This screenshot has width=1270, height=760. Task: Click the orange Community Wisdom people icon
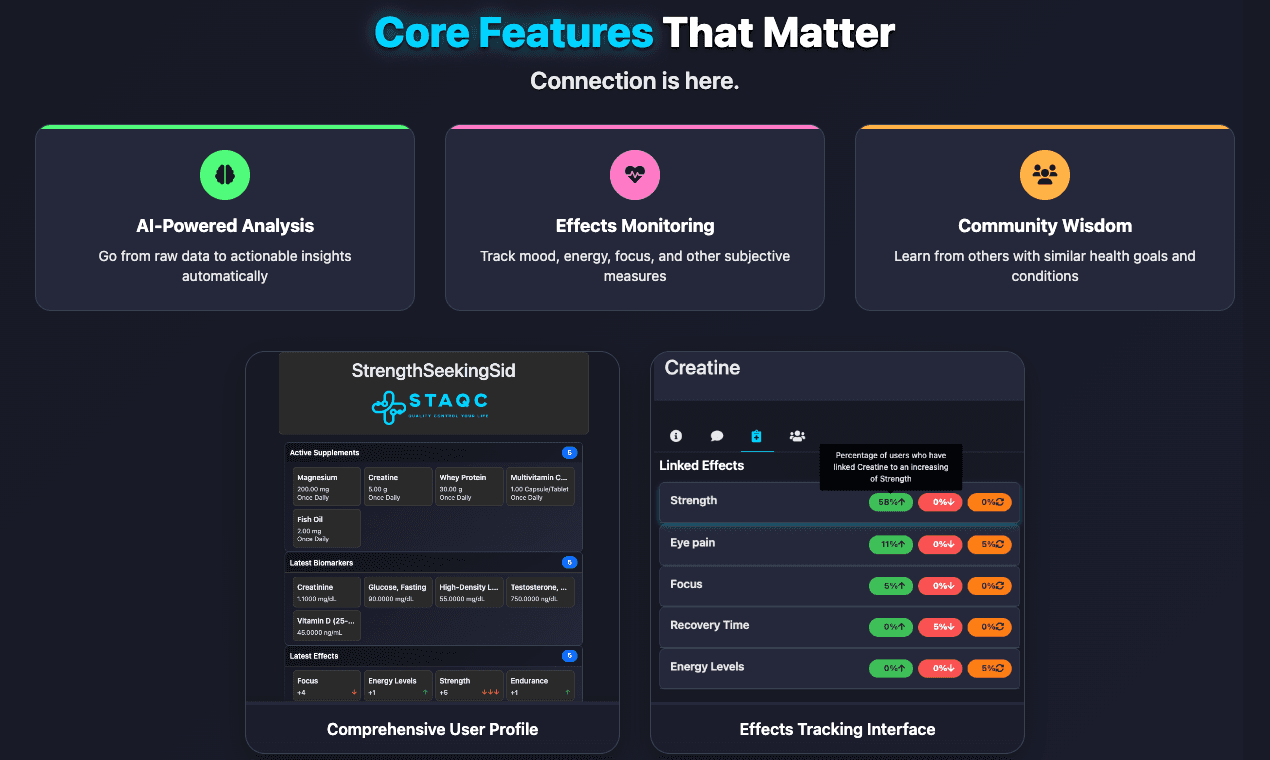[x=1045, y=176]
